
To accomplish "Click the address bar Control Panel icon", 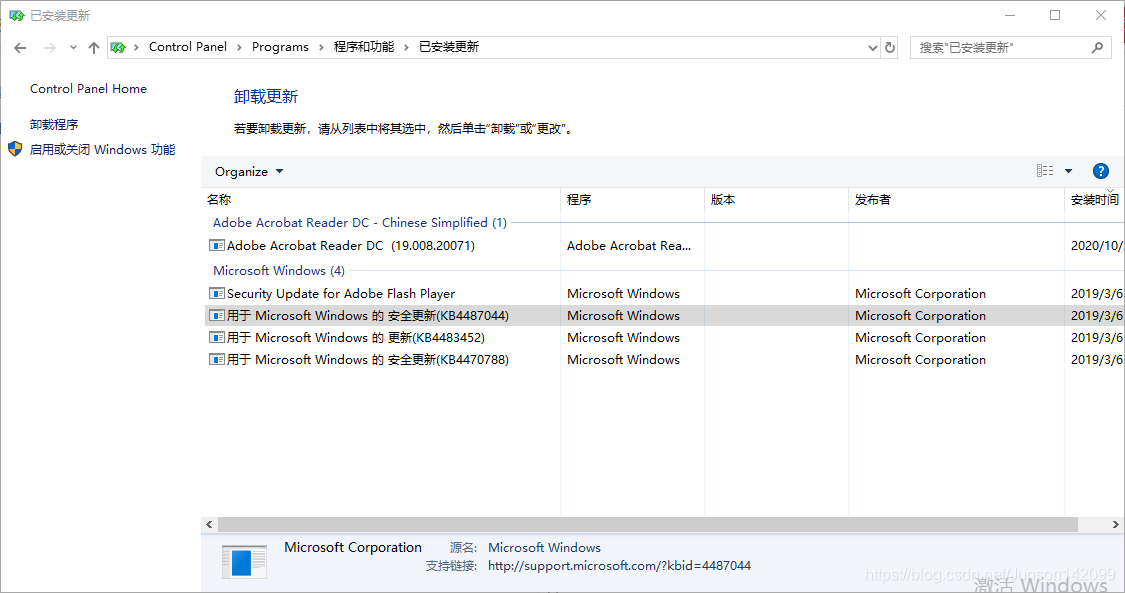I will point(118,47).
